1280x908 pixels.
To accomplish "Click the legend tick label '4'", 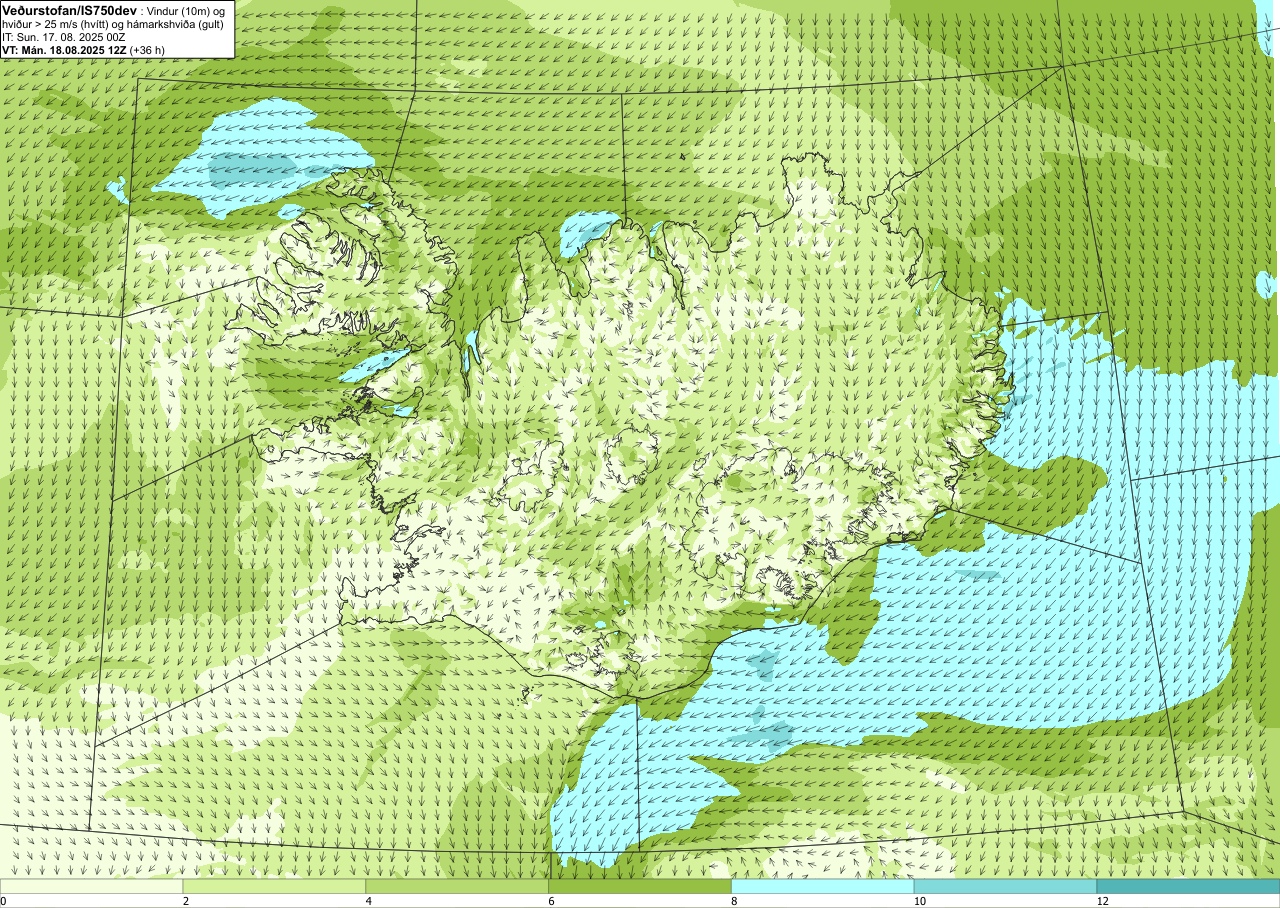I will coord(369,901).
